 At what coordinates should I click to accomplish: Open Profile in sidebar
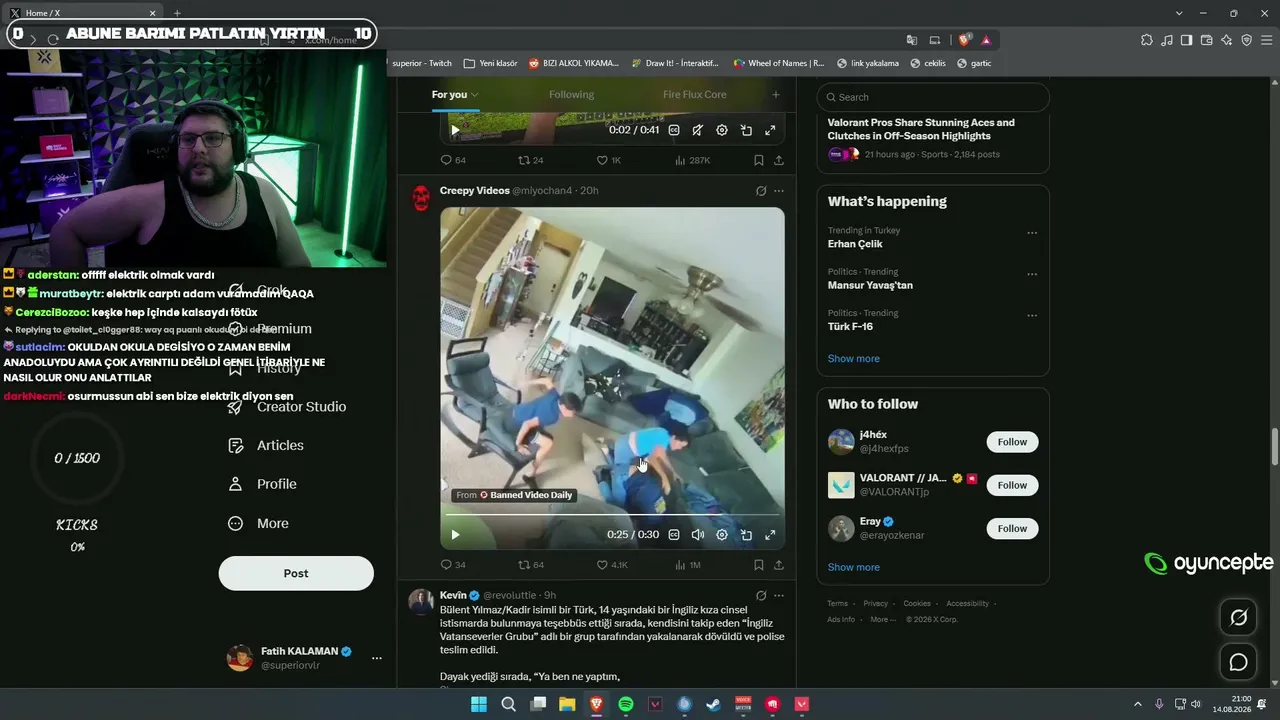tap(262, 484)
